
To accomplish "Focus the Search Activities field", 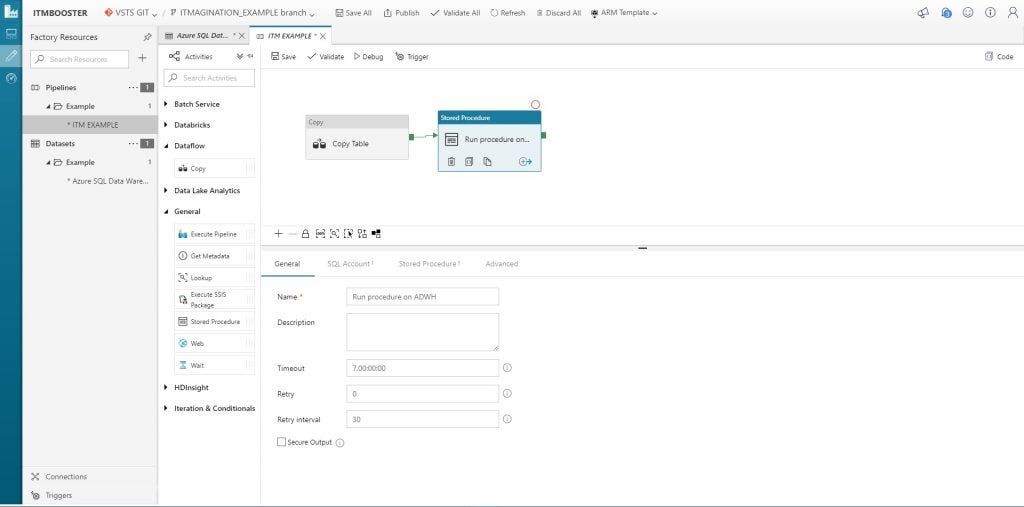I will tap(209, 78).
